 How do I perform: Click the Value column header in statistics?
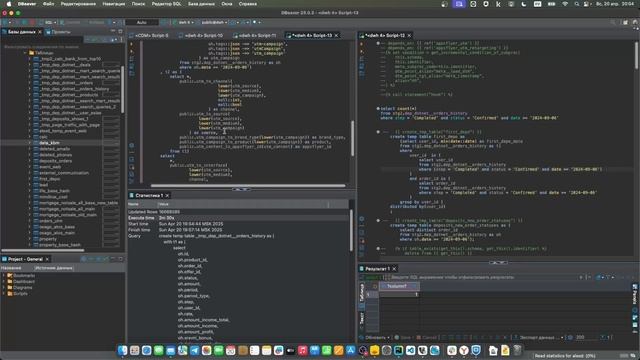click(243, 204)
